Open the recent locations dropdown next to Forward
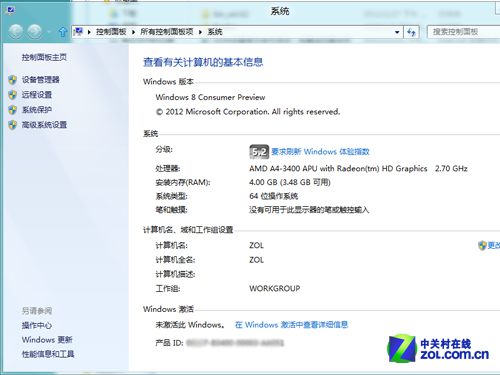This screenshot has height=375, width=500. click(x=49, y=32)
